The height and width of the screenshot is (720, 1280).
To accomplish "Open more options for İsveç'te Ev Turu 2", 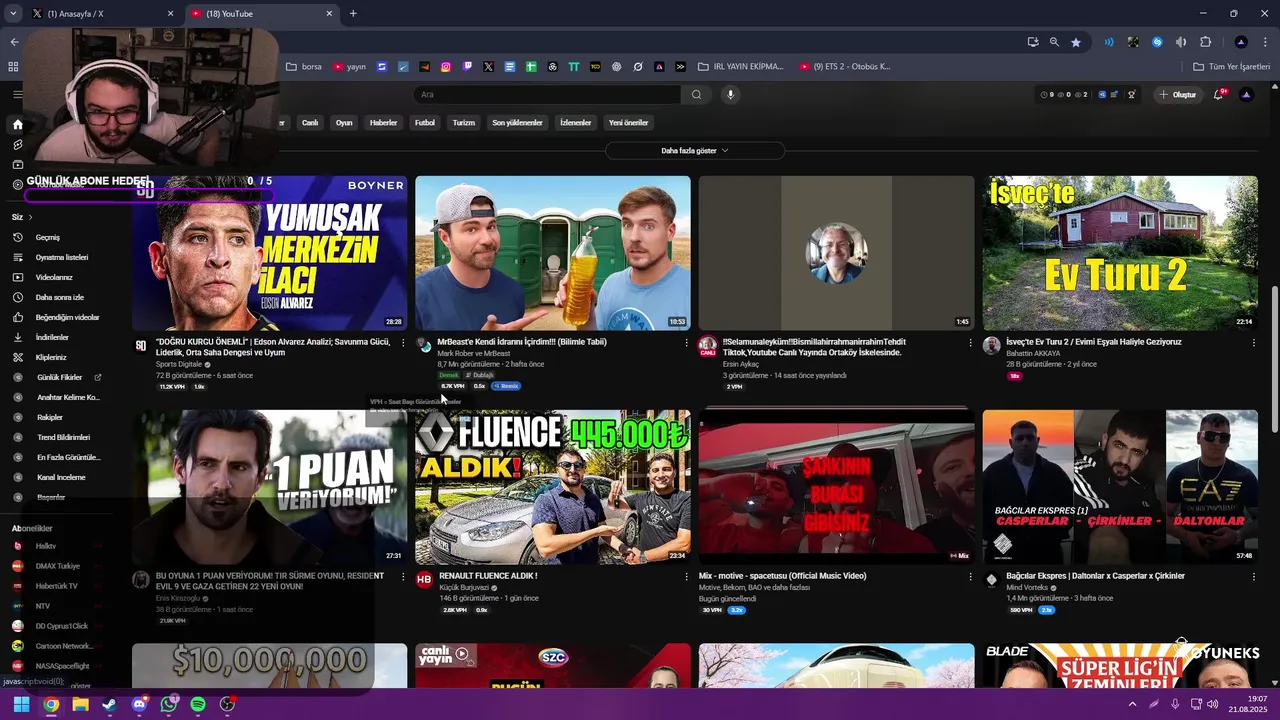I will point(1254,342).
